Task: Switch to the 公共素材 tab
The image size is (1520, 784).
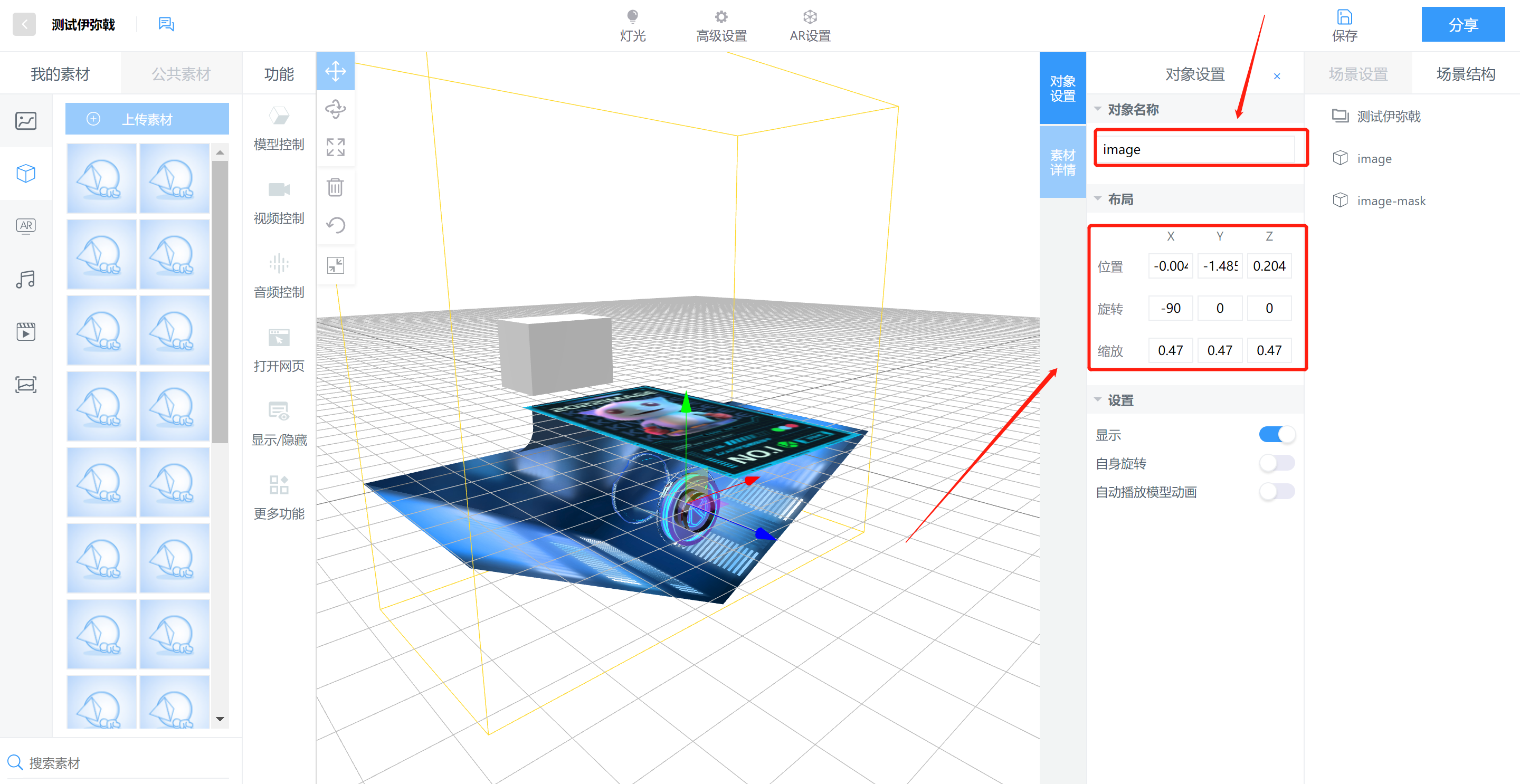Action: 181,74
